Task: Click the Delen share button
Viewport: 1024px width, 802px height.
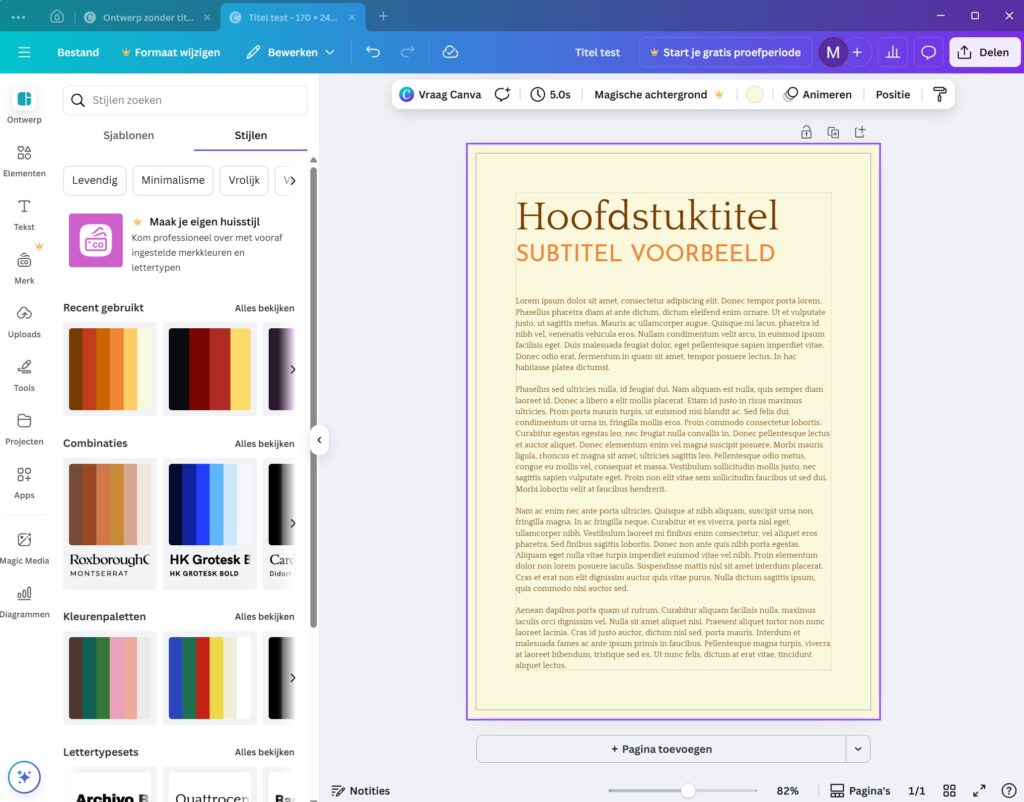Action: click(x=983, y=52)
